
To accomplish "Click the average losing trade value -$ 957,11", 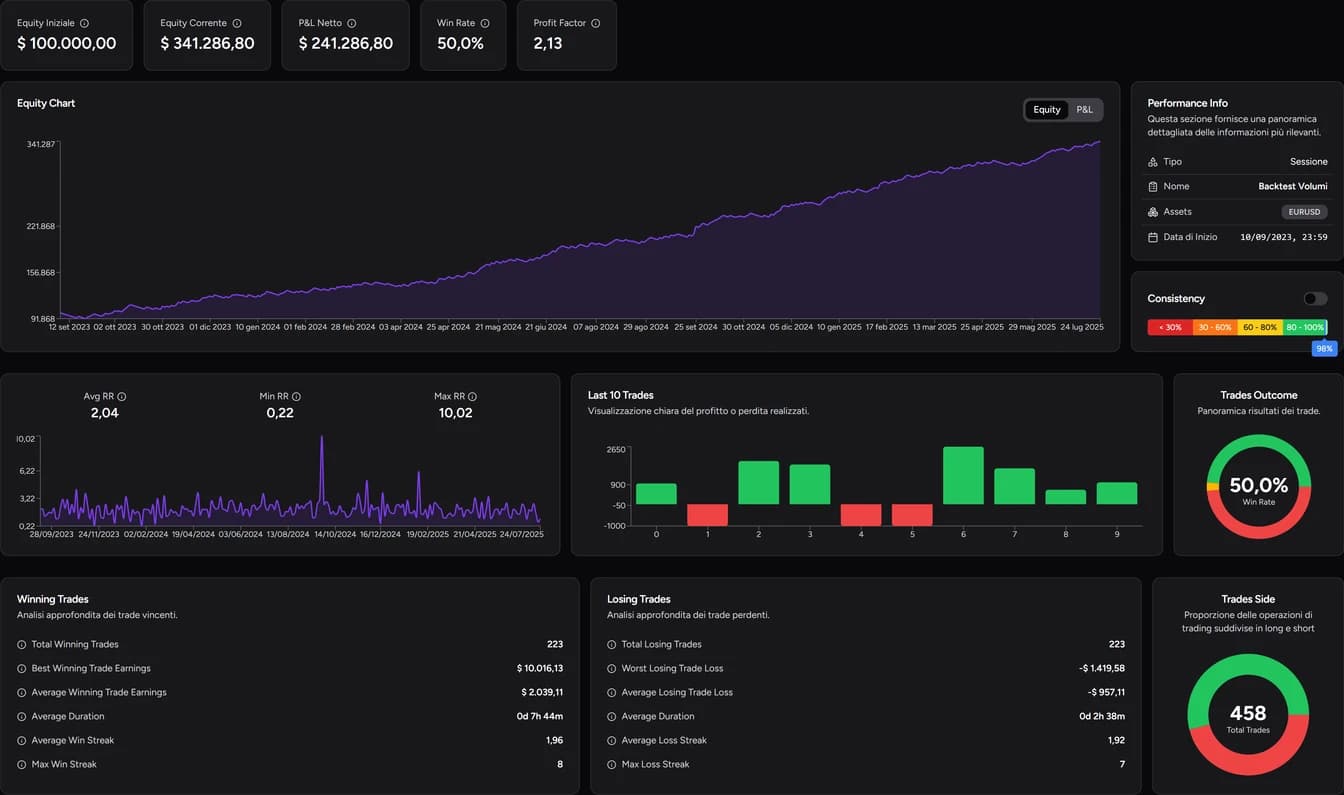I will [1106, 692].
